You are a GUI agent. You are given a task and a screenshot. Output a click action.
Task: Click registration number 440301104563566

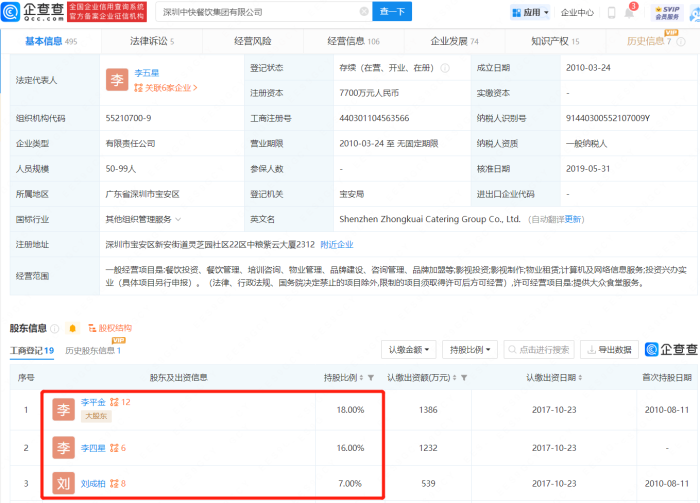tap(374, 118)
